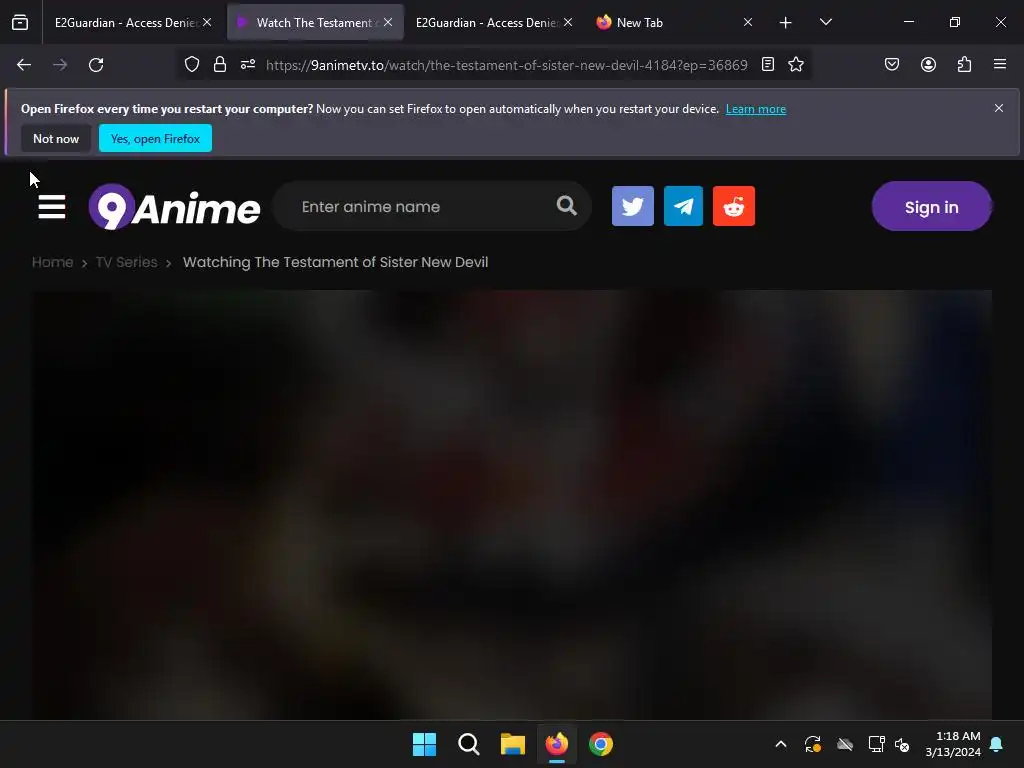Reload the current page
Image resolution: width=1024 pixels, height=768 pixels.
96,65
